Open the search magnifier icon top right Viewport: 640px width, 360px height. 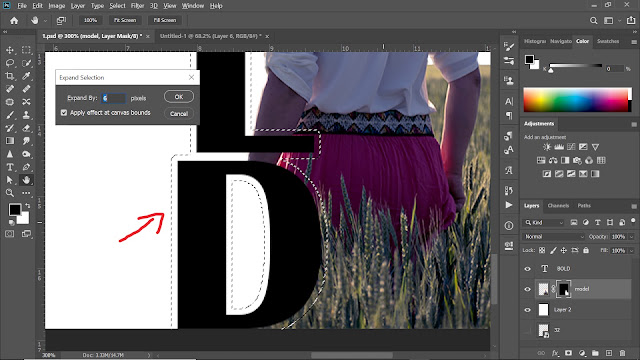593,20
